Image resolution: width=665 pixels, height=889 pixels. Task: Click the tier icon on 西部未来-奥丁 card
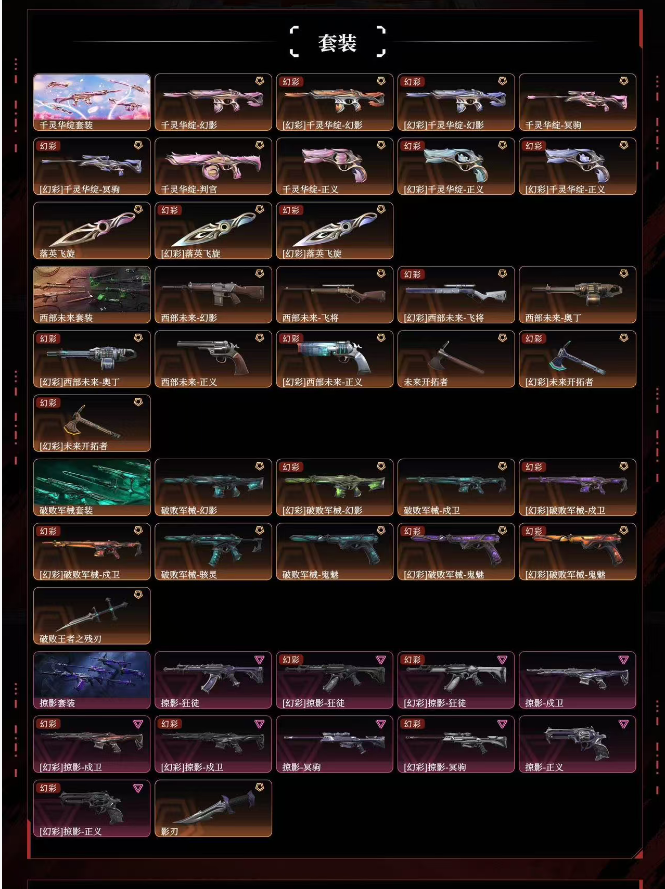624,274
